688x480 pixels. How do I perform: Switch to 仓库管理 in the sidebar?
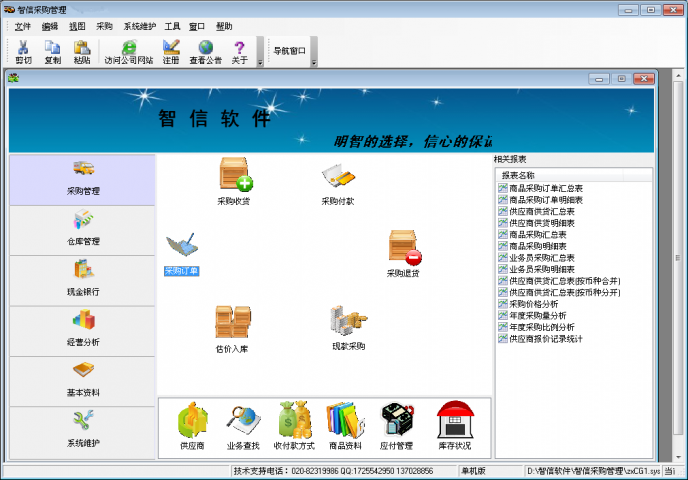pyautogui.click(x=83, y=229)
